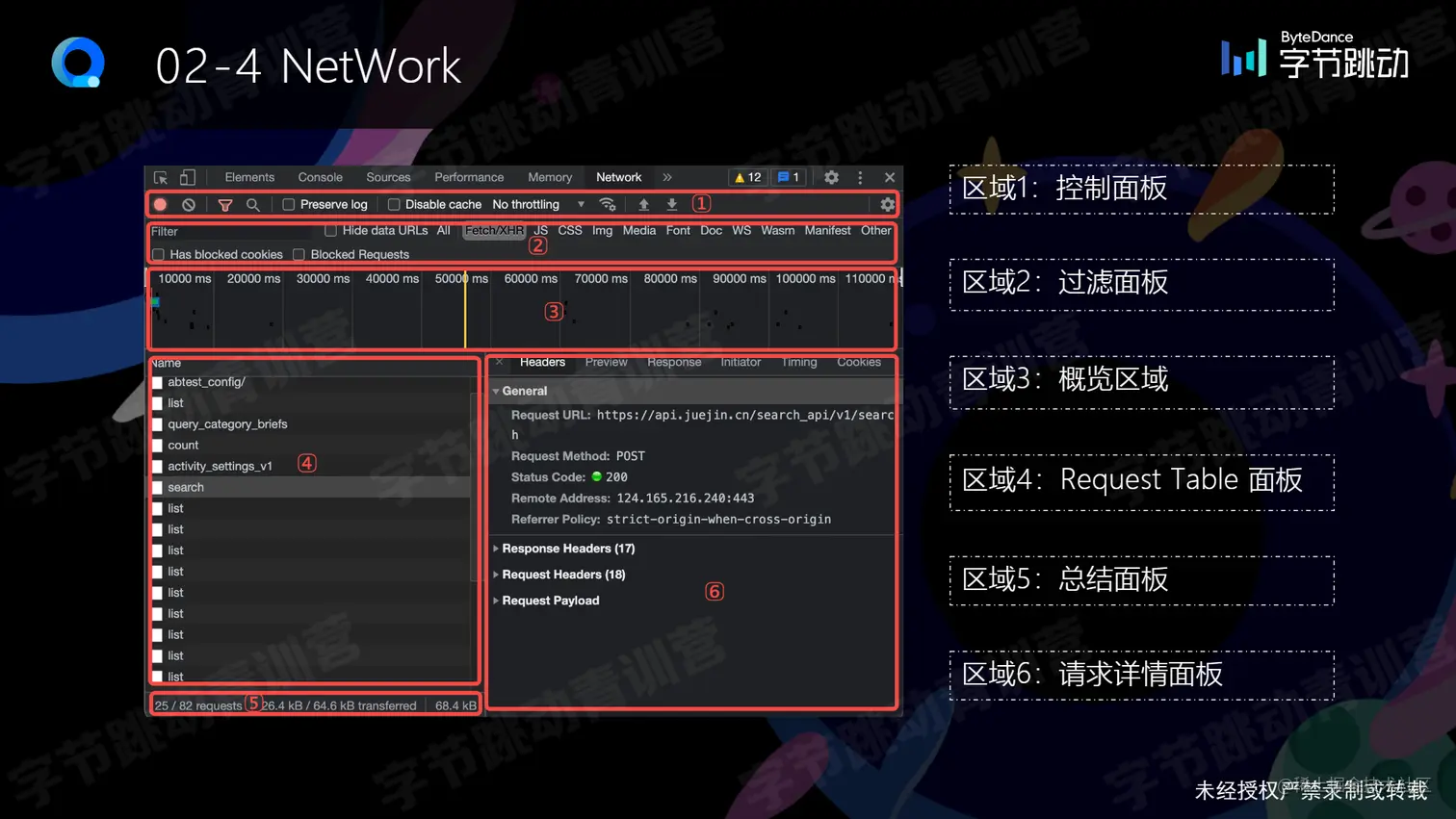Screen dimensions: 1456x819
Task: Select the Memory tab
Action: click(550, 177)
